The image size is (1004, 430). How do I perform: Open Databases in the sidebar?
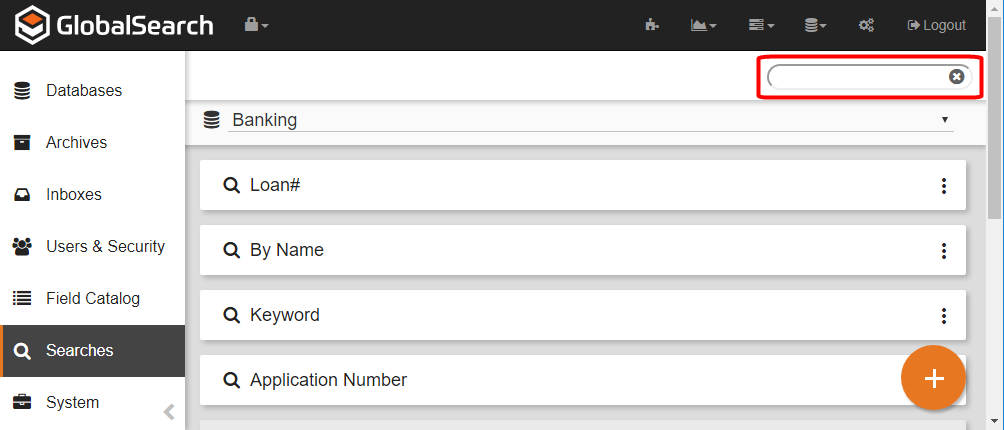pyautogui.click(x=84, y=90)
